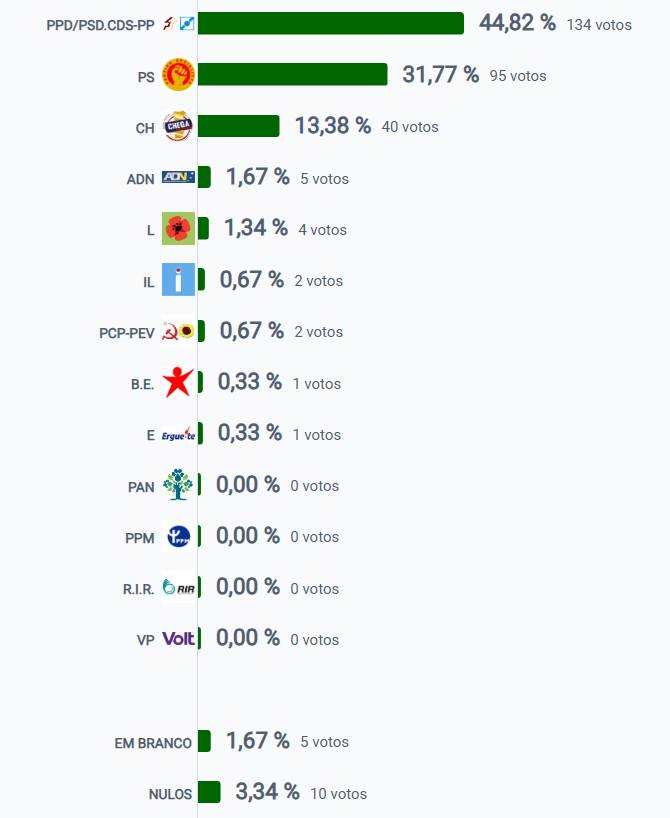This screenshot has height=818, width=670.
Task: Click the Volt purple logo
Action: [178, 639]
